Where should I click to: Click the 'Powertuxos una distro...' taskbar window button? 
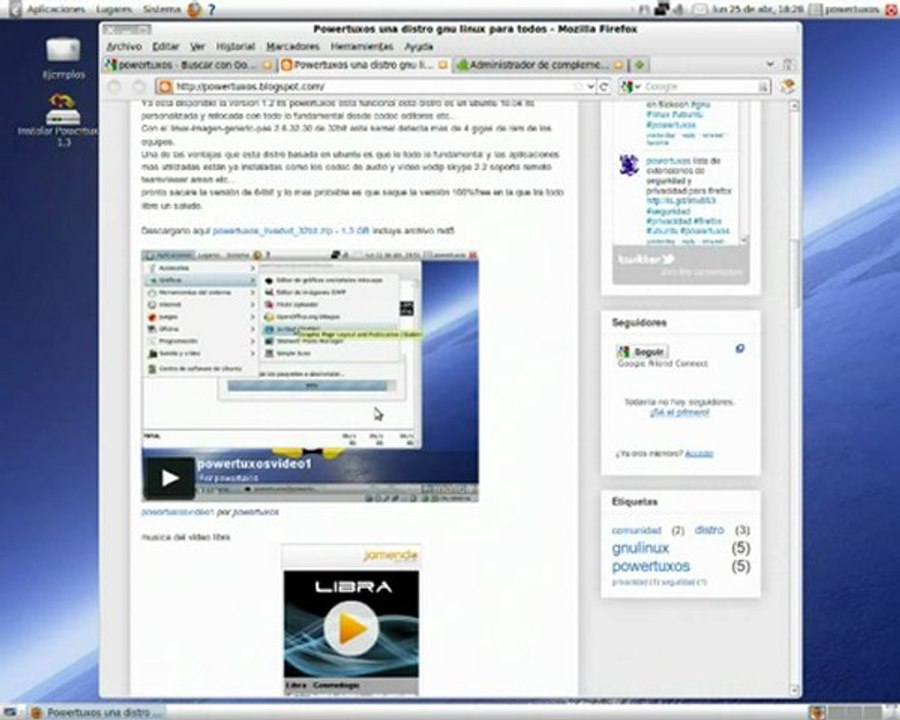coord(98,713)
